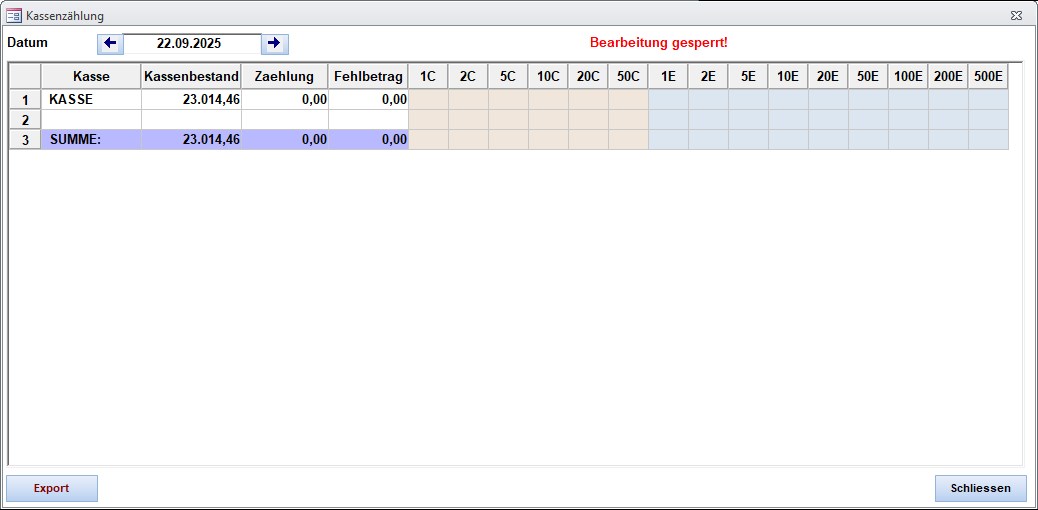The width and height of the screenshot is (1038, 510).
Task: Click the Kassenzählung window title icon
Action: tap(14, 16)
